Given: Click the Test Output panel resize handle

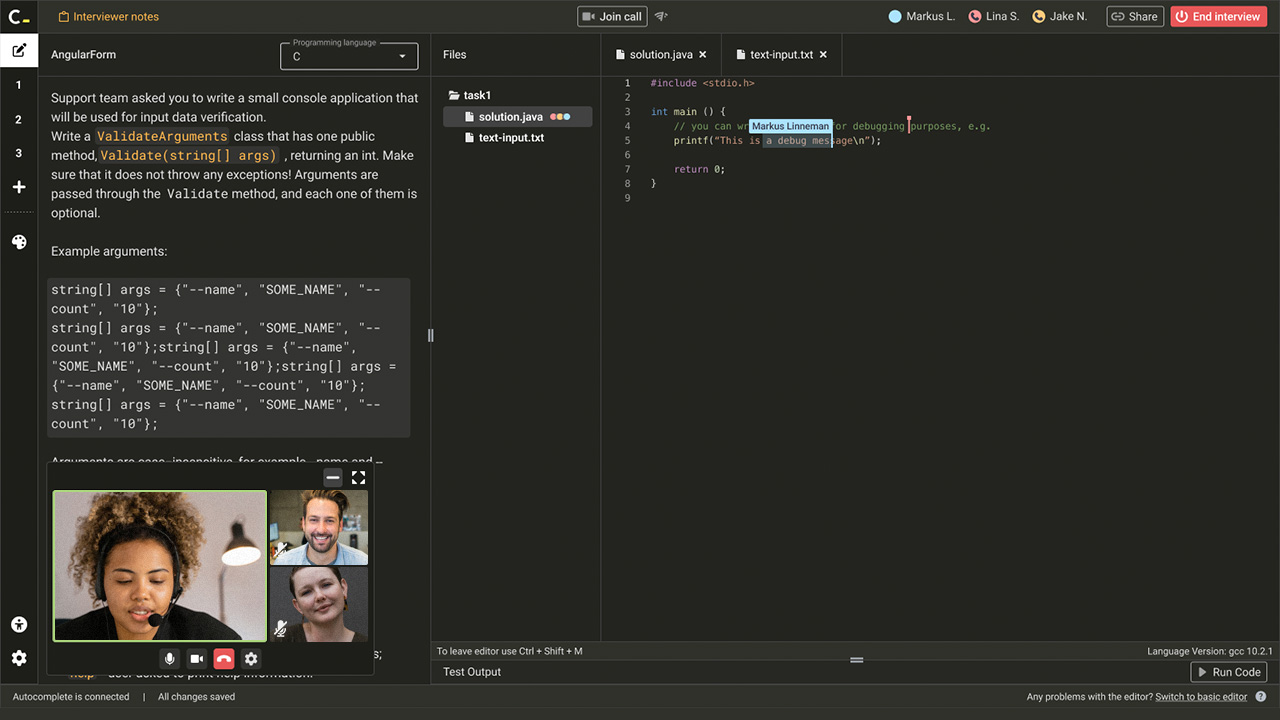Looking at the screenshot, I should coord(856,660).
